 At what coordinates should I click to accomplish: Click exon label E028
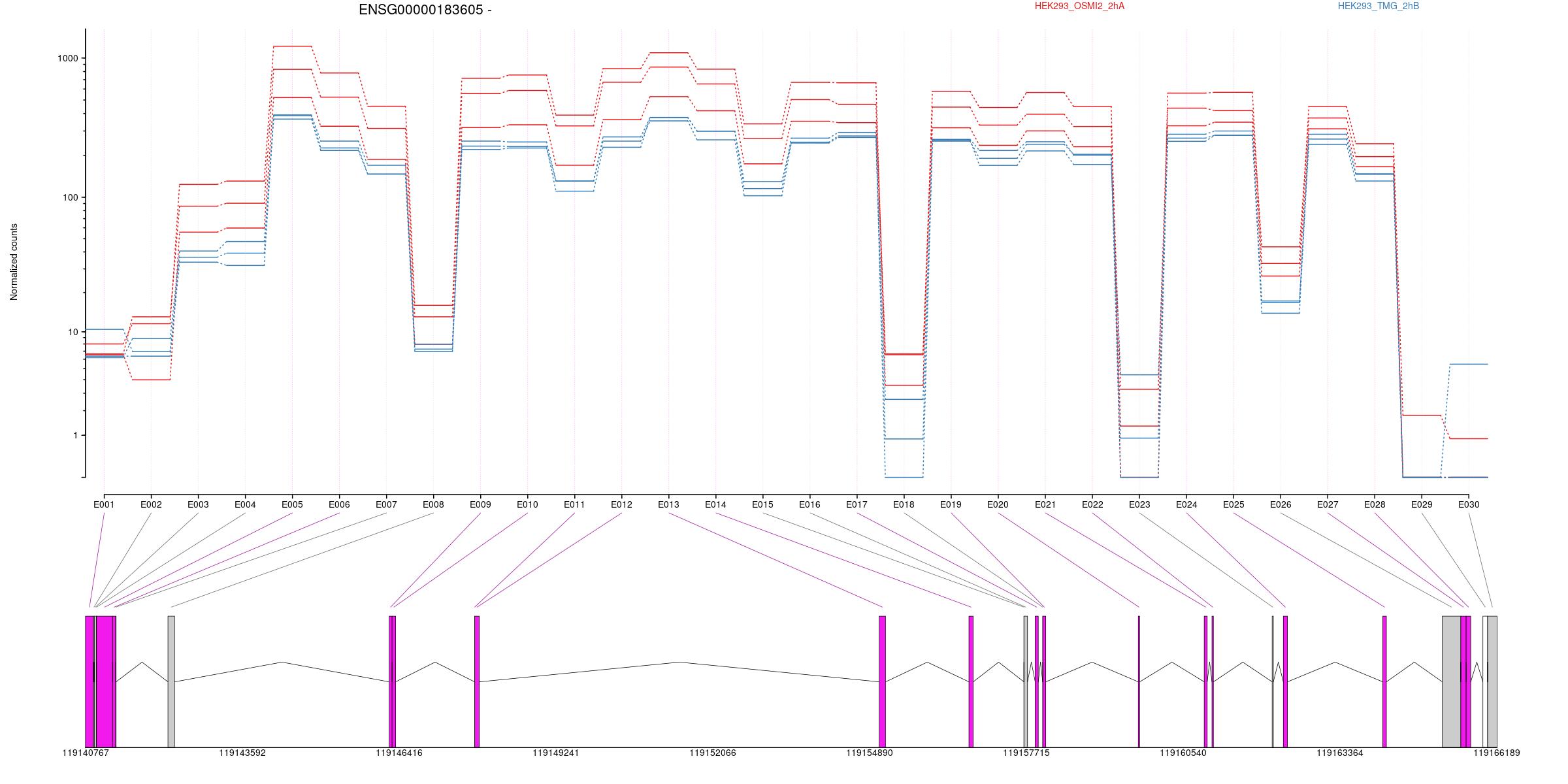[x=1375, y=504]
